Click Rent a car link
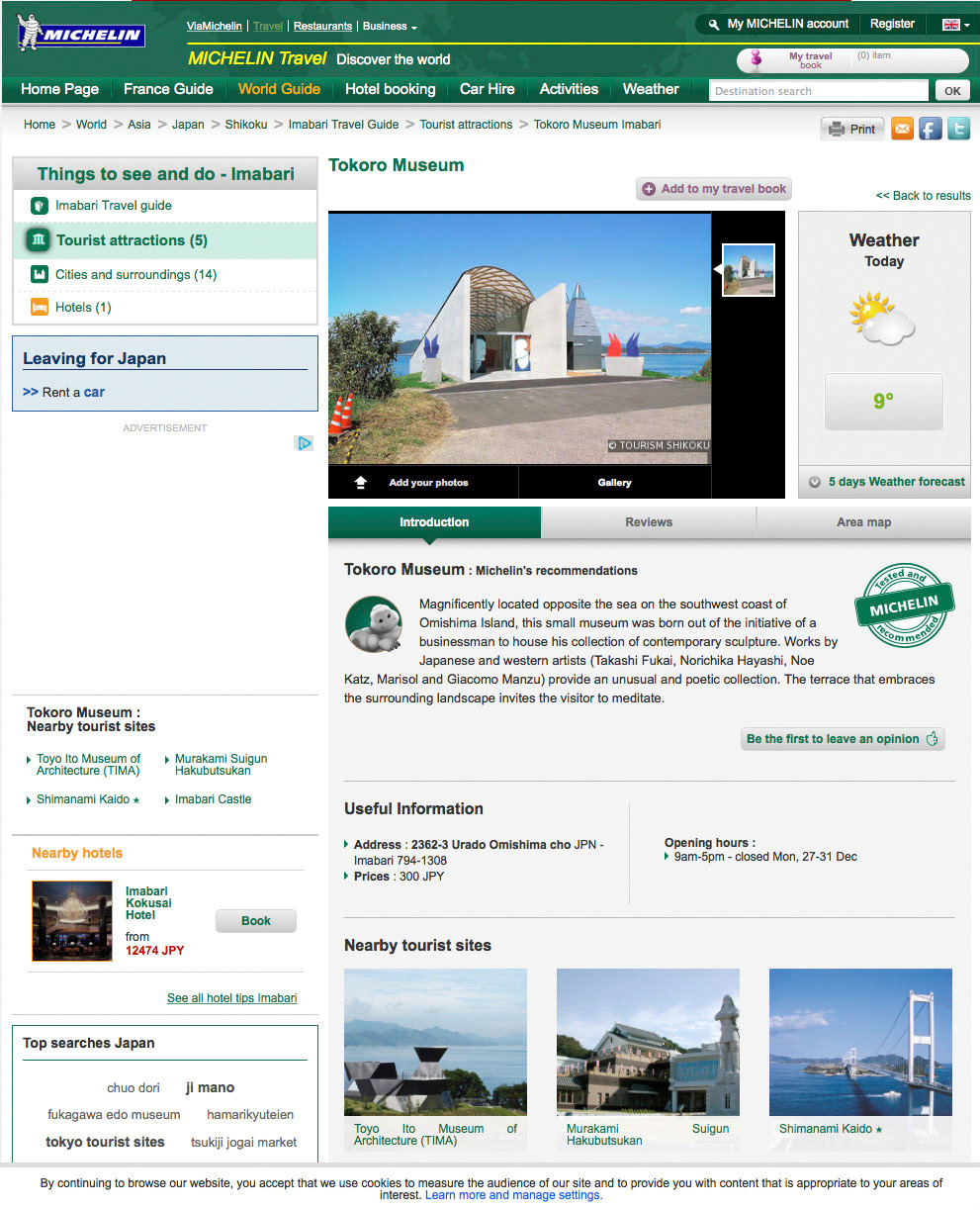 point(73,392)
